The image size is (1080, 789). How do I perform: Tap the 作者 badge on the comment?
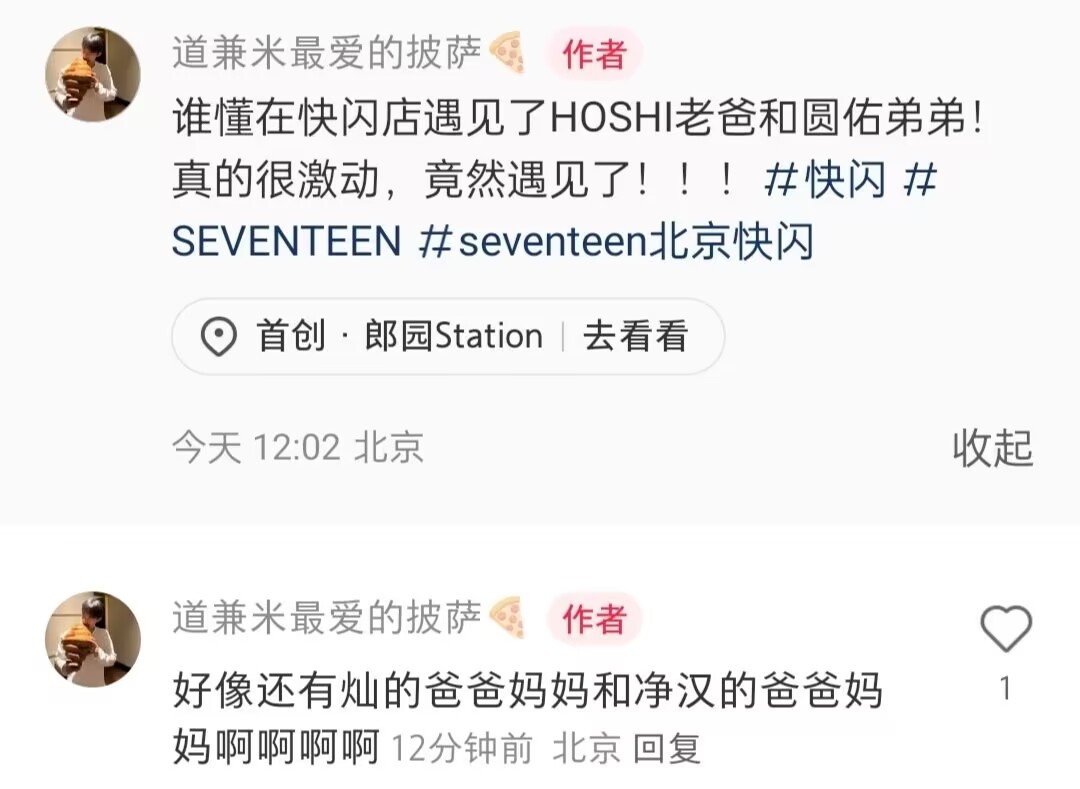click(x=594, y=618)
